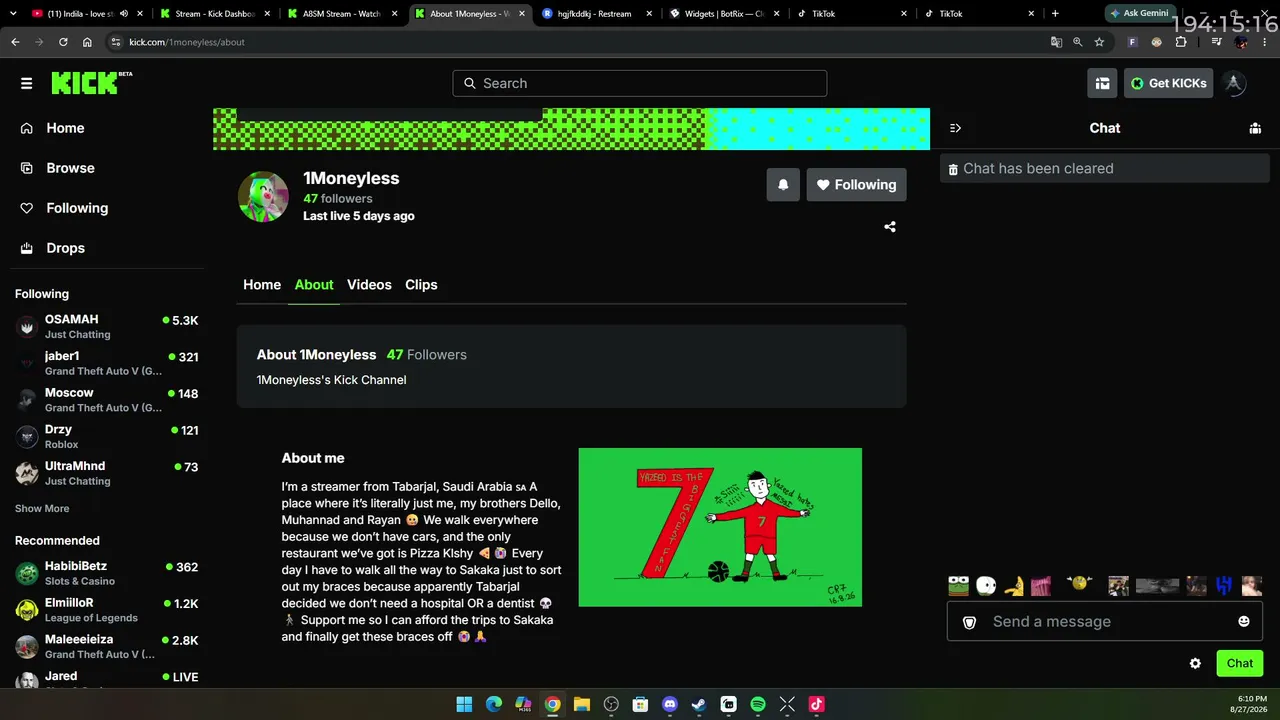This screenshot has height=720, width=1280.
Task: Click the 1Moneyless profile avatar
Action: 263,196
